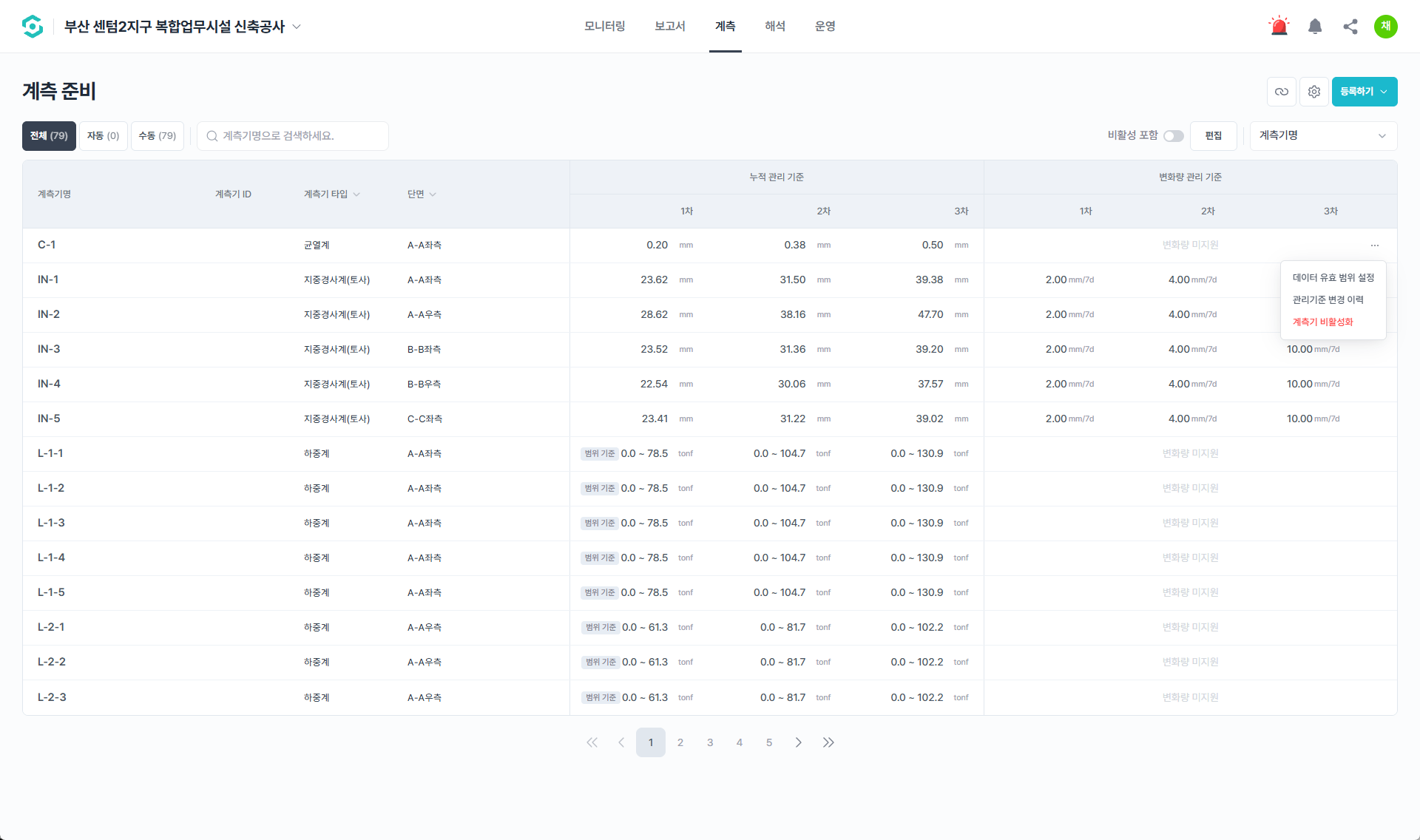The width and height of the screenshot is (1420, 840).
Task: Go to next page arrow icon
Action: click(799, 742)
